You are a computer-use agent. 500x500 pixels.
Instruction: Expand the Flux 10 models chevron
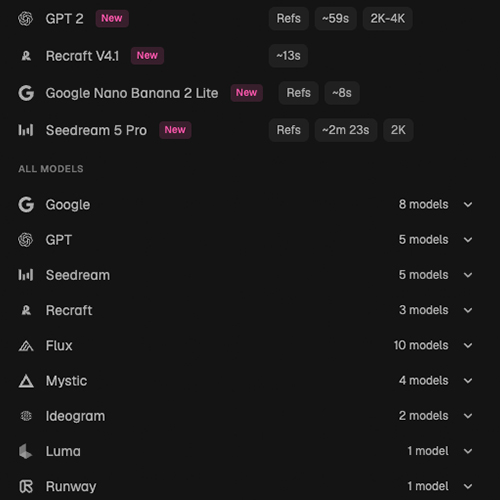coord(468,346)
